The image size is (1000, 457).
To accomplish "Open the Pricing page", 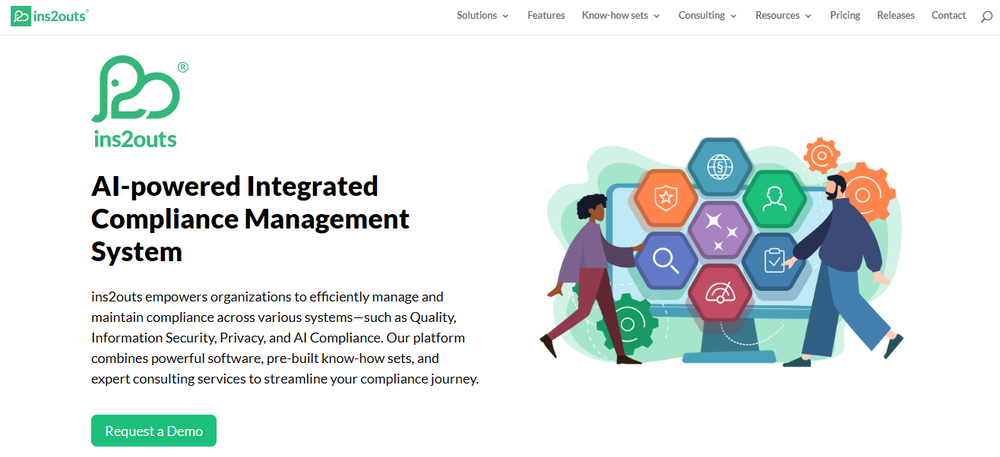I will coord(845,16).
